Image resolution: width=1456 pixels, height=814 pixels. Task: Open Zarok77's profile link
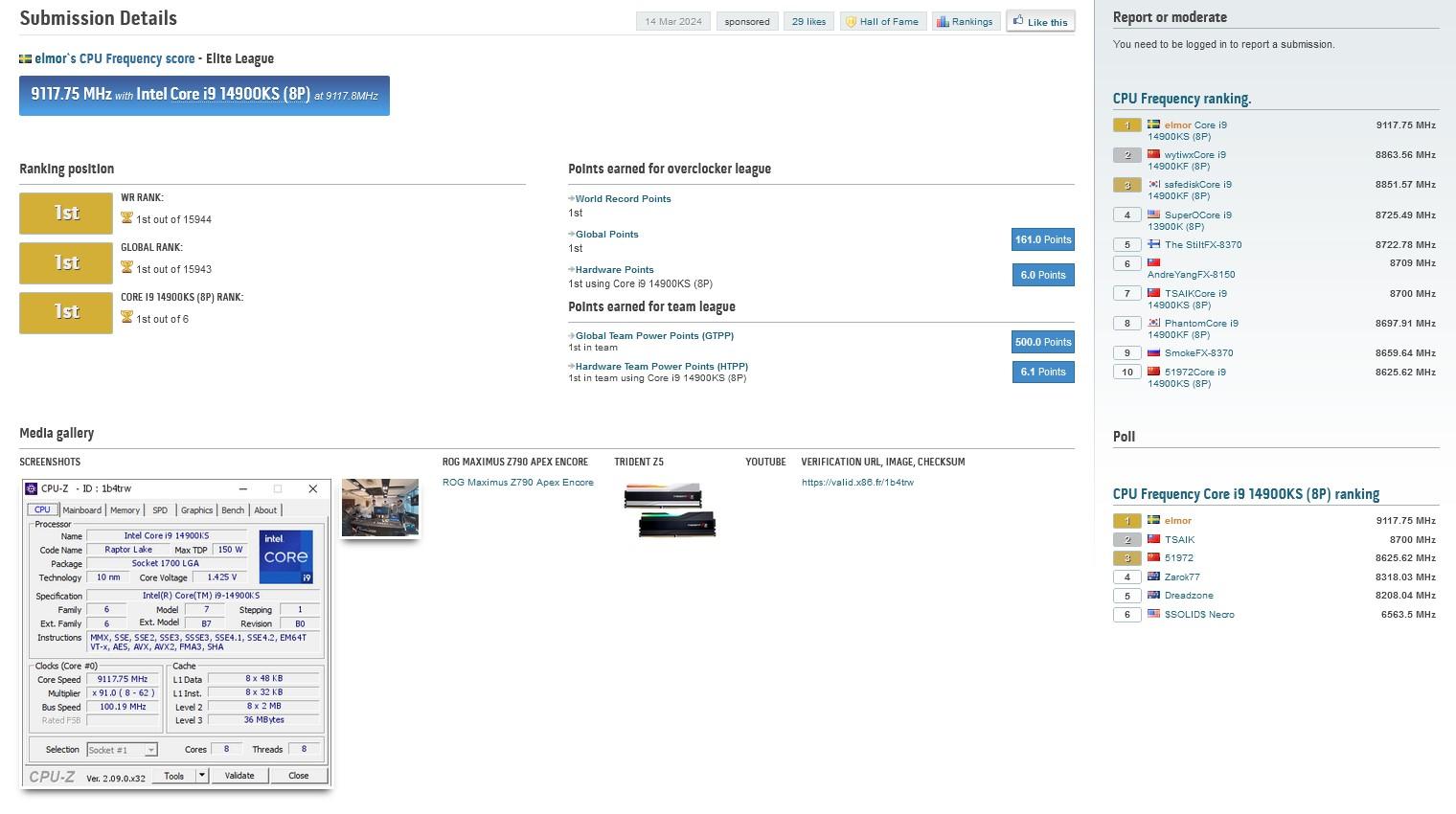pos(1182,577)
